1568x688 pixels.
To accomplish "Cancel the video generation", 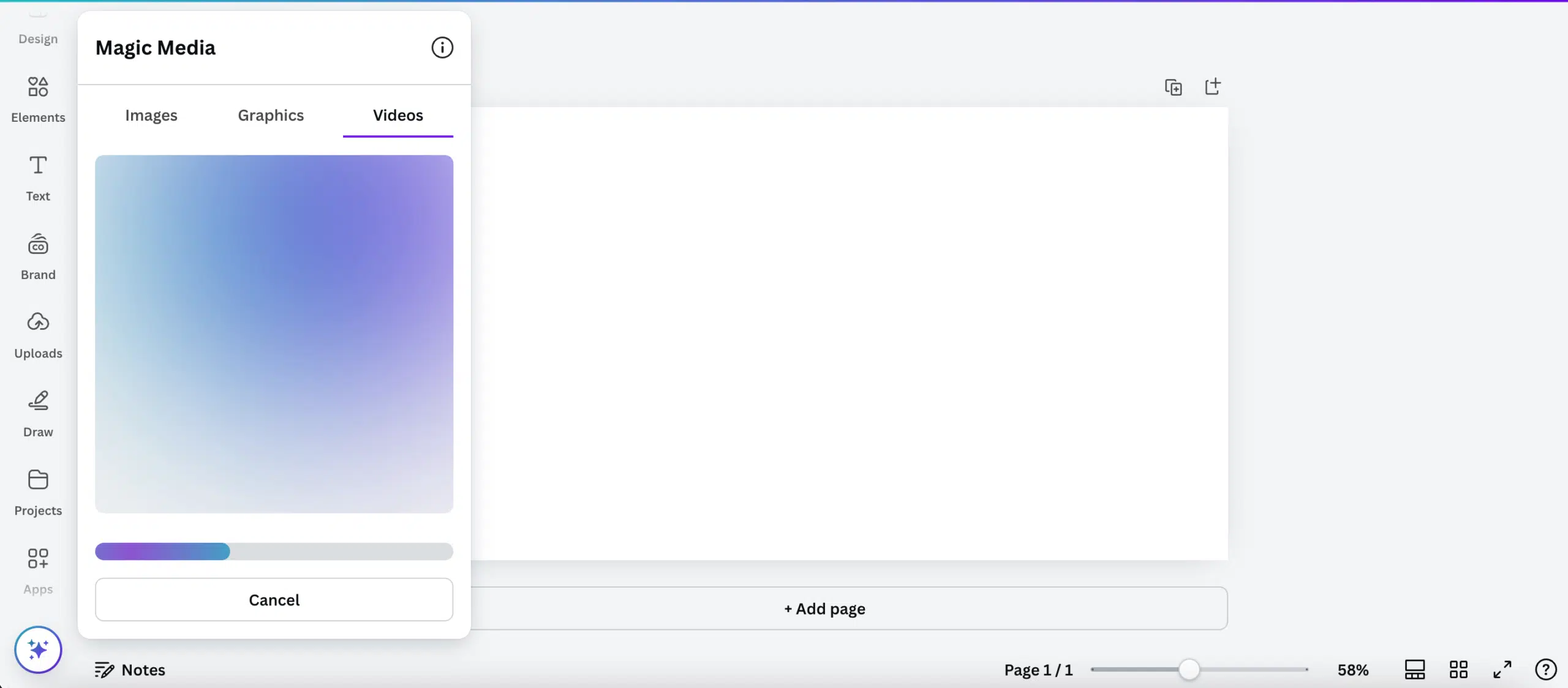I will click(274, 600).
